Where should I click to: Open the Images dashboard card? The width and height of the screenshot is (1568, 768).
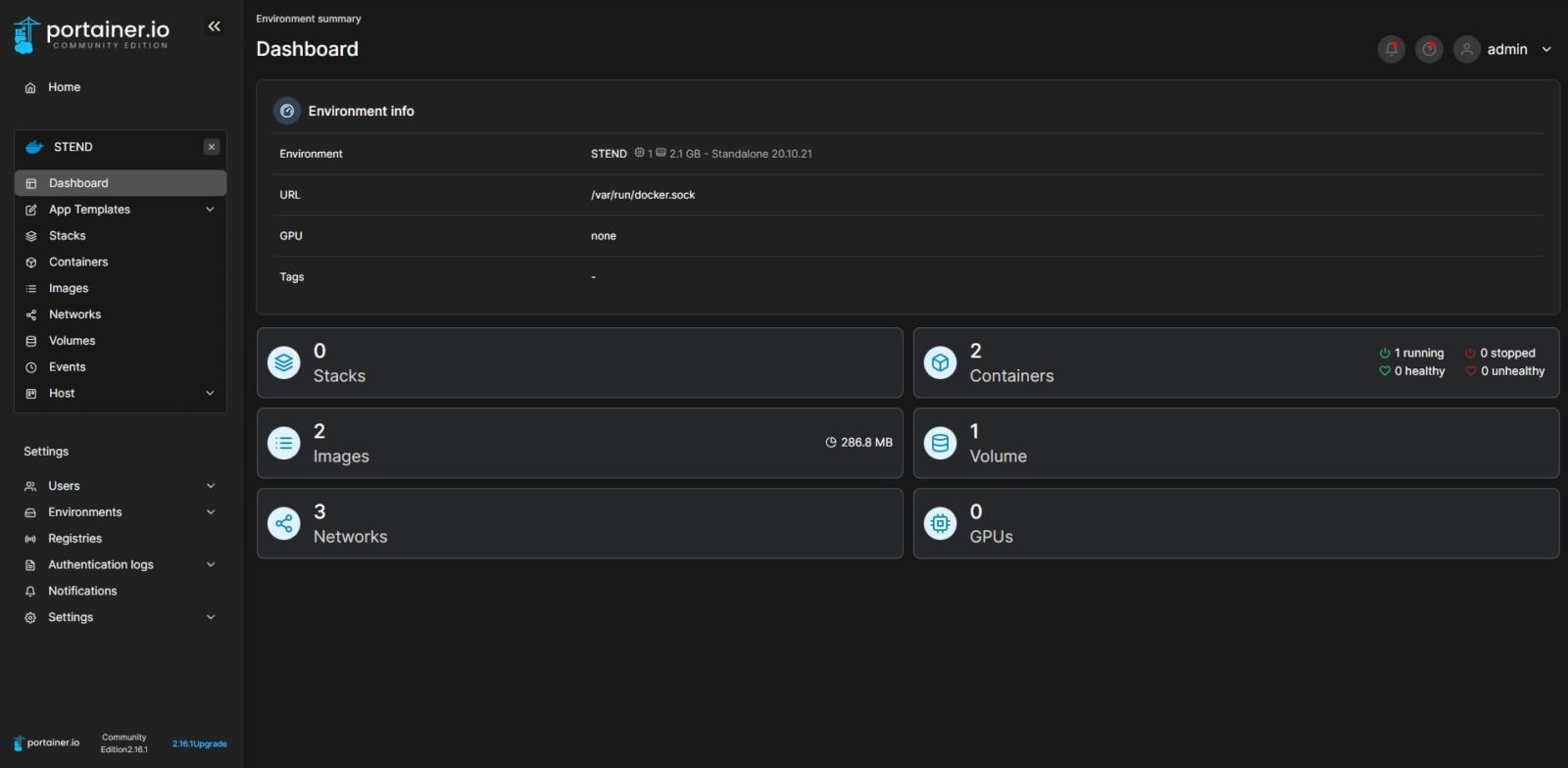tap(580, 443)
